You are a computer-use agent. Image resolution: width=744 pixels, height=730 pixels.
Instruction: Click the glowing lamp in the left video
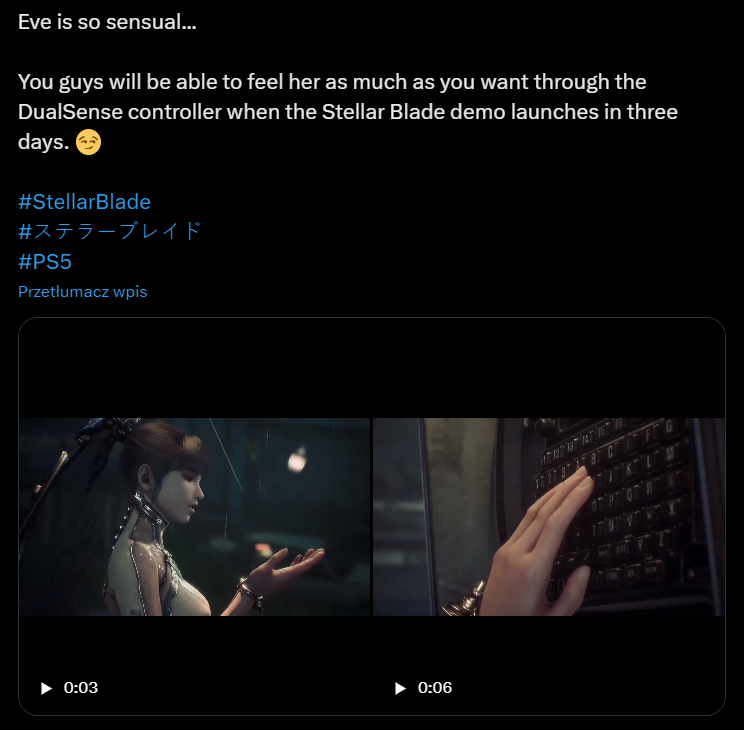pos(297,459)
